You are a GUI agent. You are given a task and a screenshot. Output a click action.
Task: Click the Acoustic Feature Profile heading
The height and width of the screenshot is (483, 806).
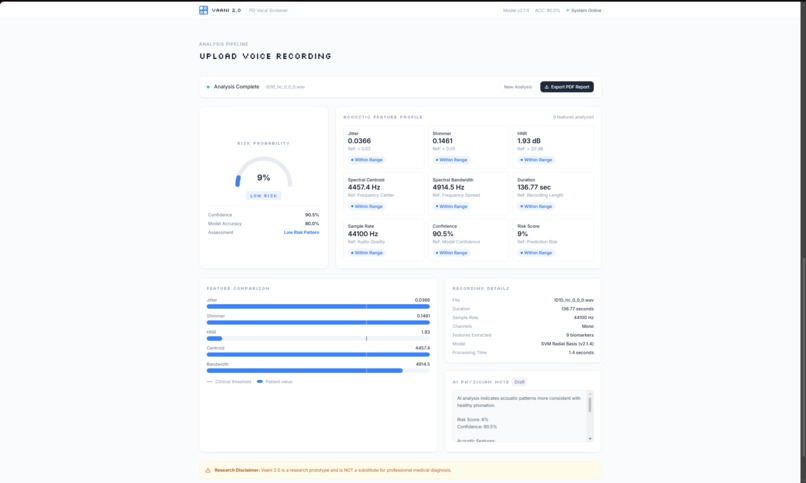click(x=383, y=117)
